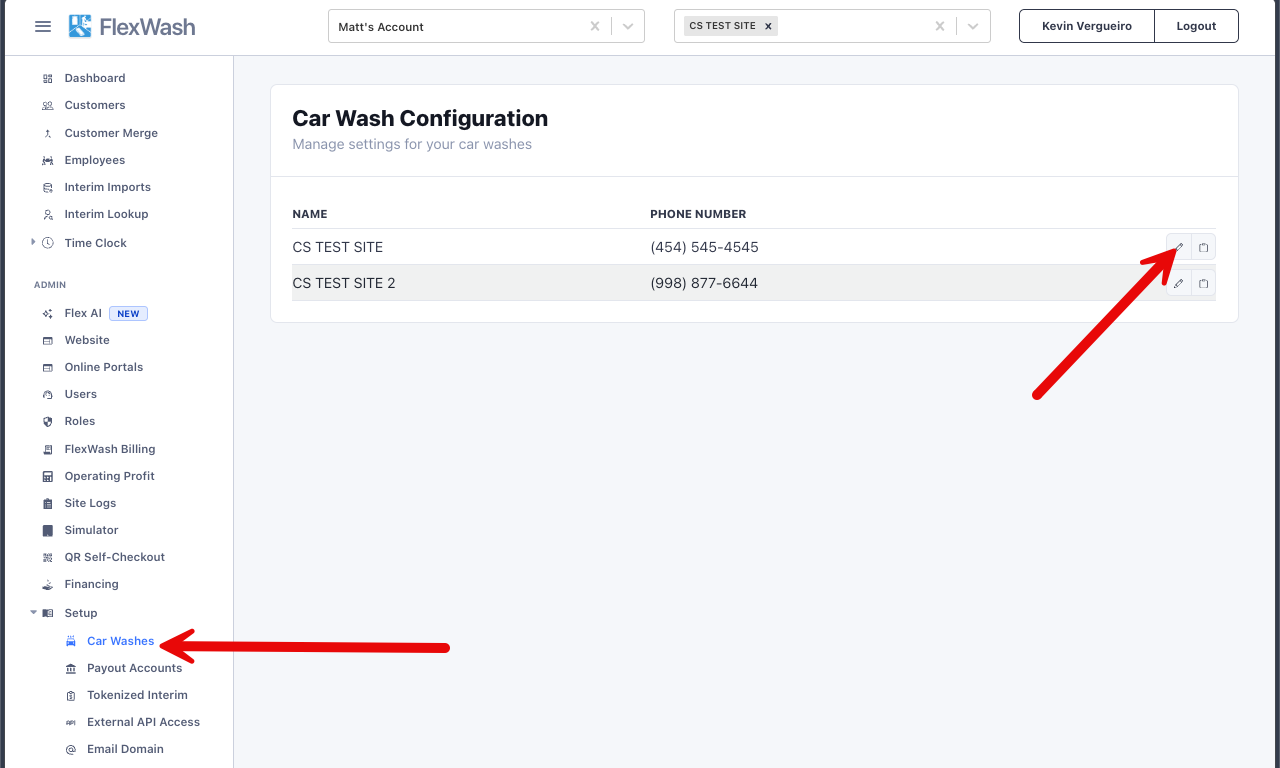This screenshot has height=768, width=1280.
Task: Click the NAME column header
Action: (310, 214)
